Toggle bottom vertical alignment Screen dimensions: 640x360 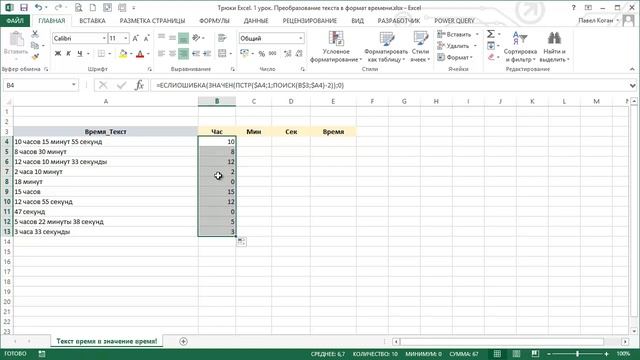point(183,38)
